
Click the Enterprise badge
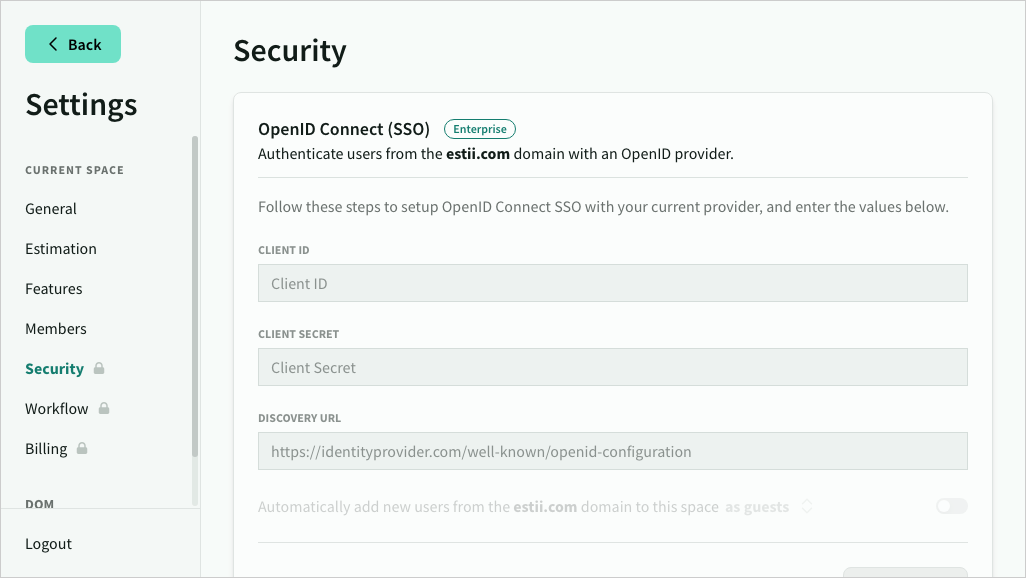pos(480,129)
